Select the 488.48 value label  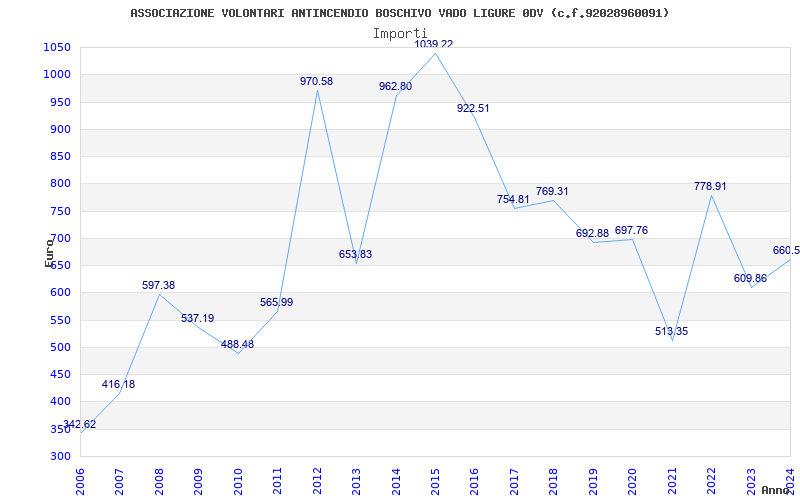tap(237, 344)
